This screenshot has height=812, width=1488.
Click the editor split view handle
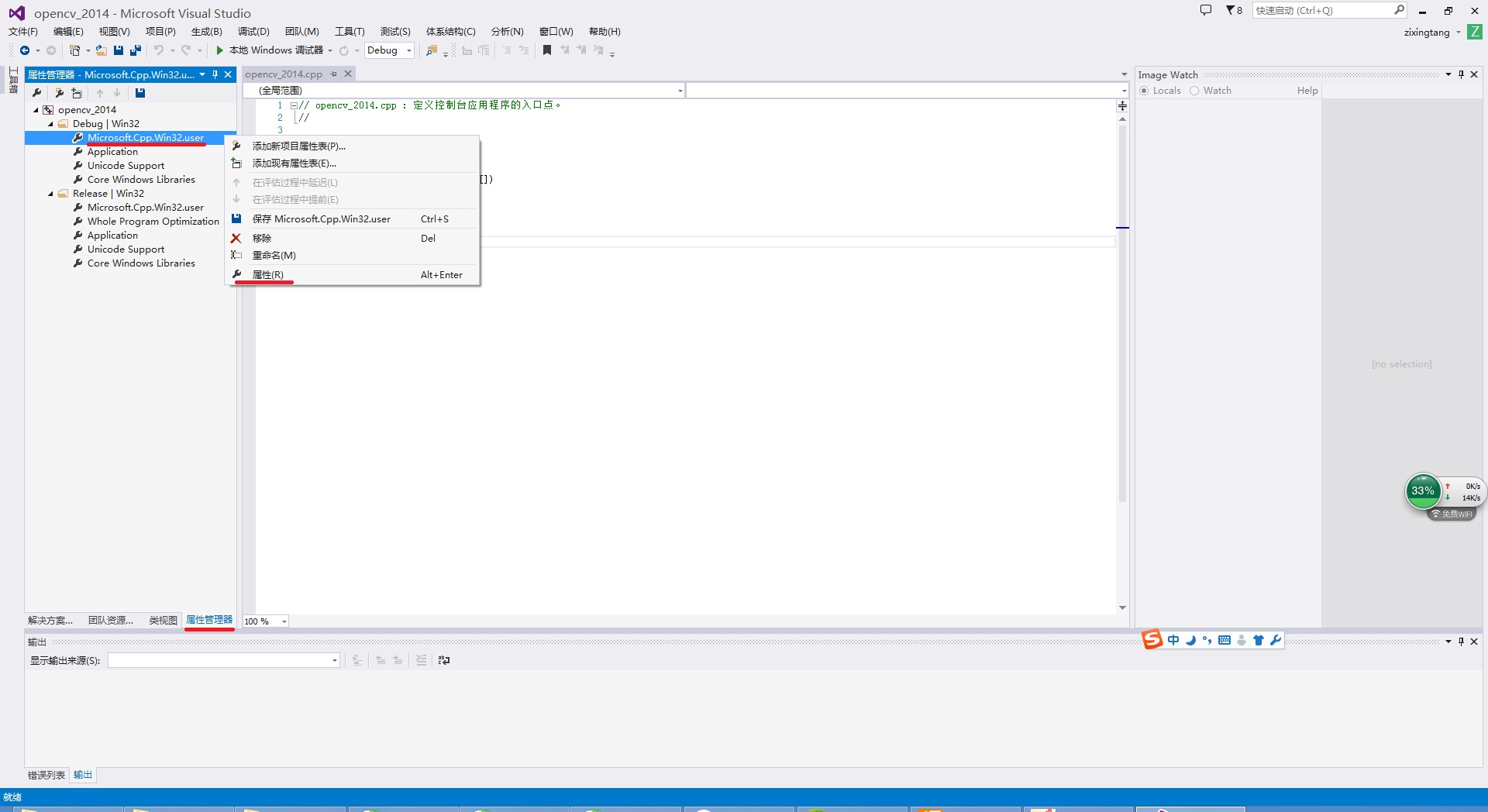point(1122,105)
